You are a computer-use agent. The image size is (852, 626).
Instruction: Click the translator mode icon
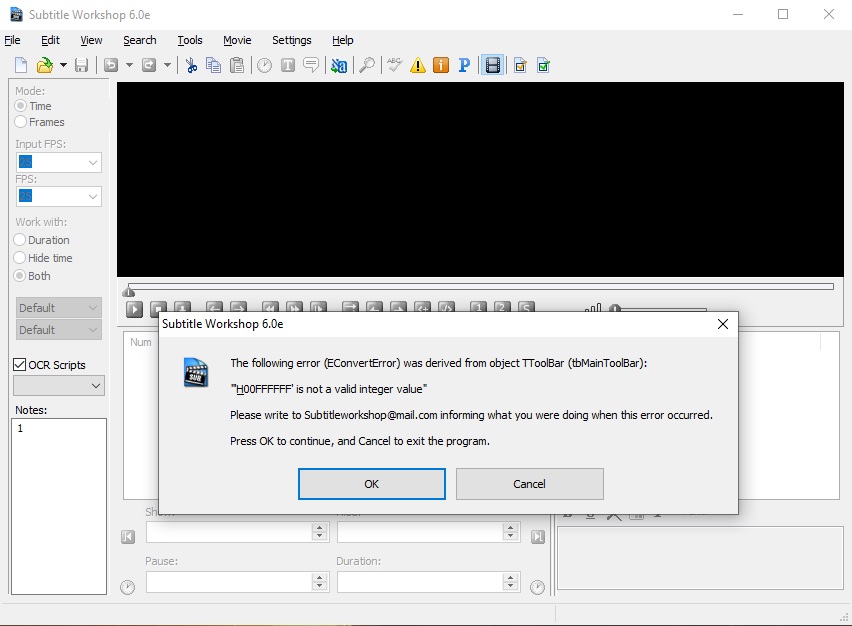[x=339, y=66]
